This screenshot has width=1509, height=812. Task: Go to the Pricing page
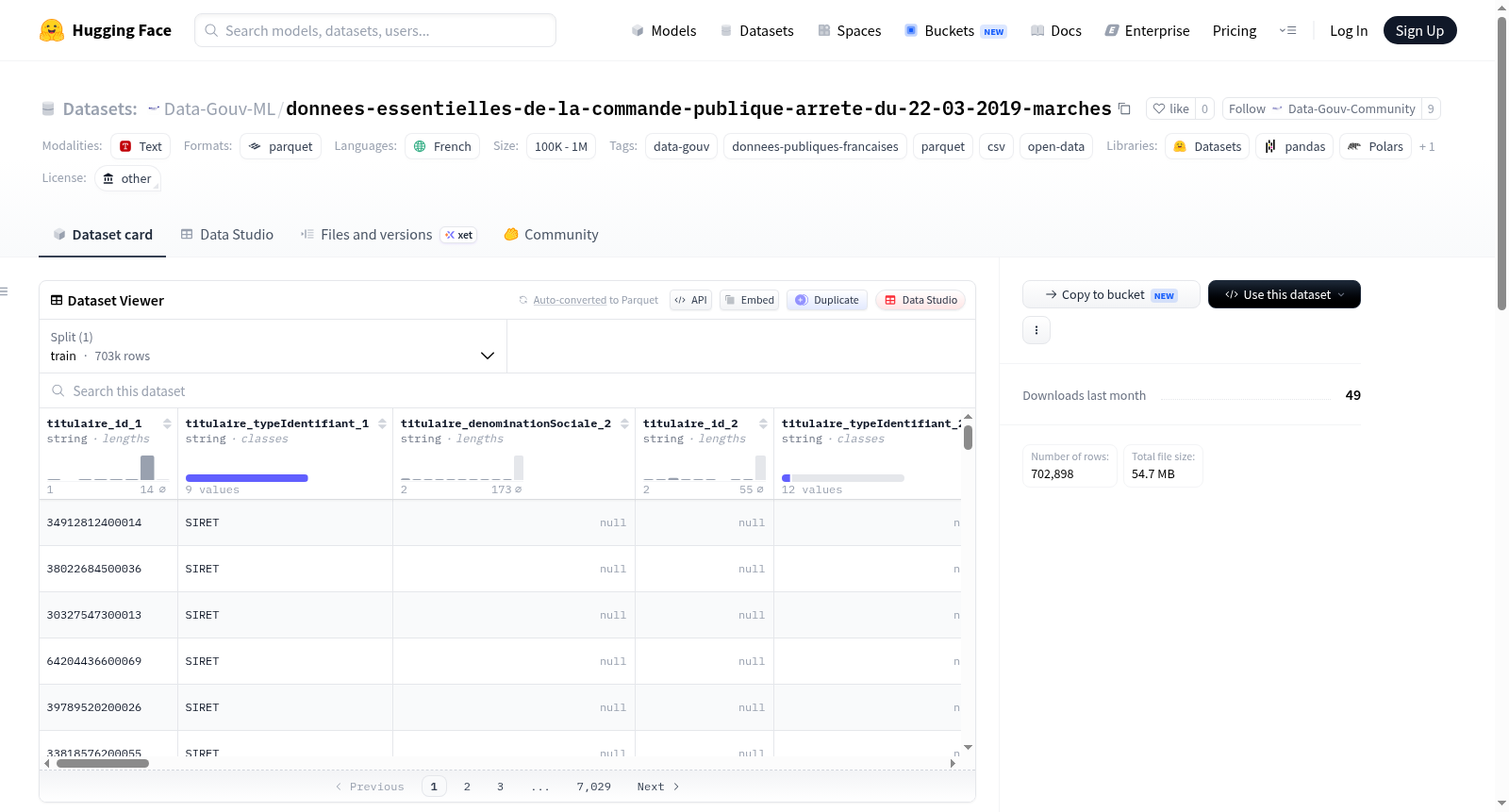(x=1235, y=30)
